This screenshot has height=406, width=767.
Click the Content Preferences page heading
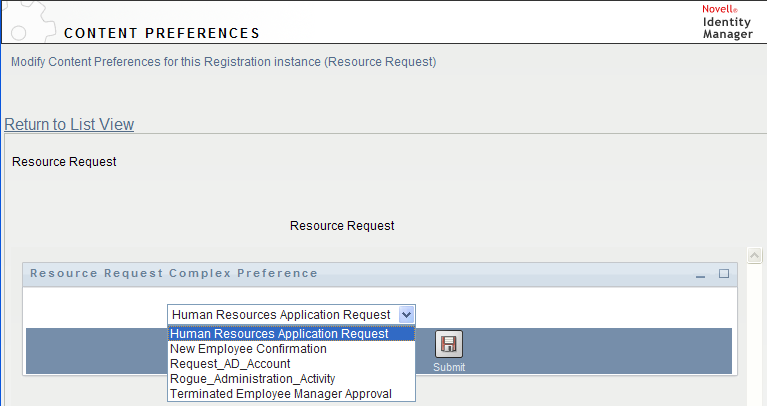click(162, 33)
